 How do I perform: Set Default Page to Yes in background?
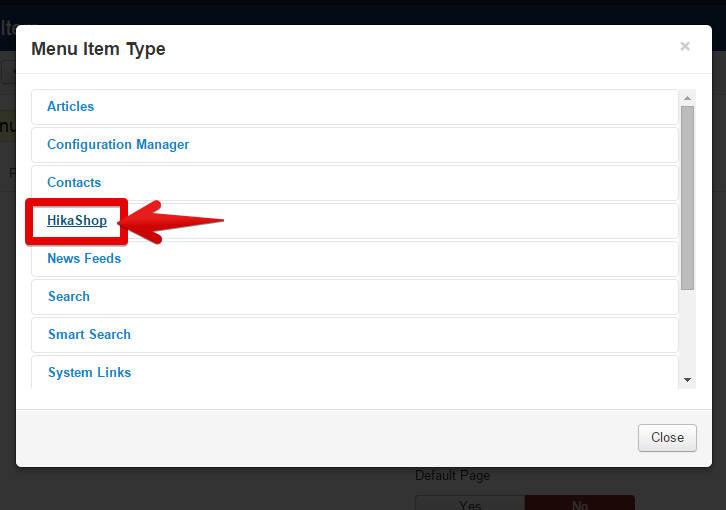click(x=470, y=503)
